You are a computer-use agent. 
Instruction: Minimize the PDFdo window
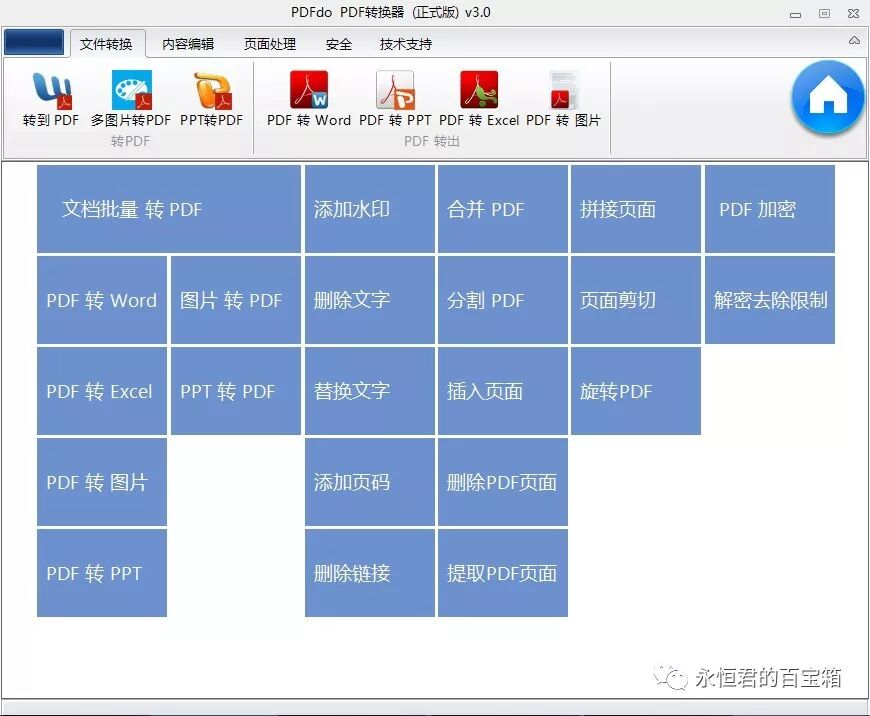(x=796, y=14)
